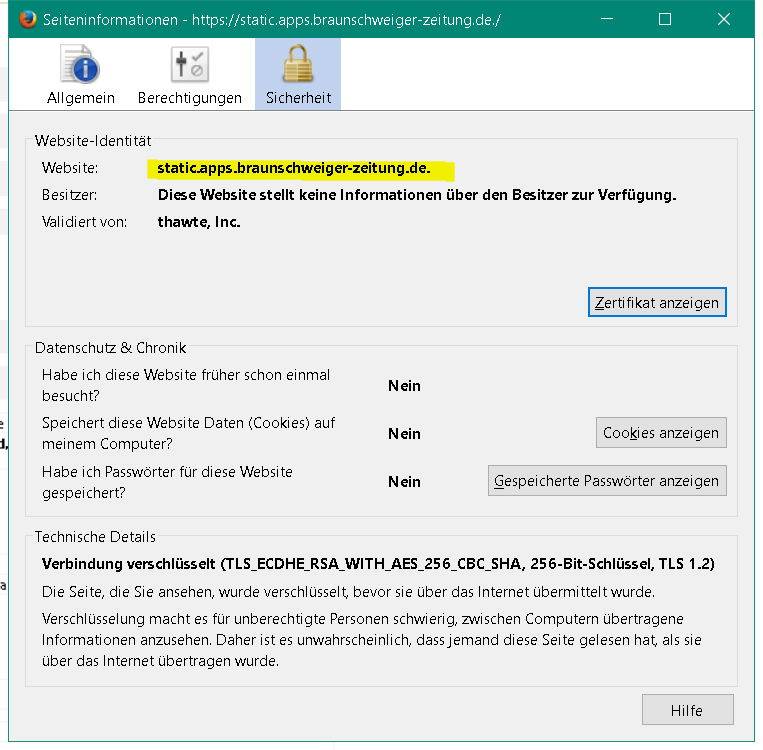763x750 pixels.
Task: Click the 'Technische Details' group label
Action: click(95, 536)
